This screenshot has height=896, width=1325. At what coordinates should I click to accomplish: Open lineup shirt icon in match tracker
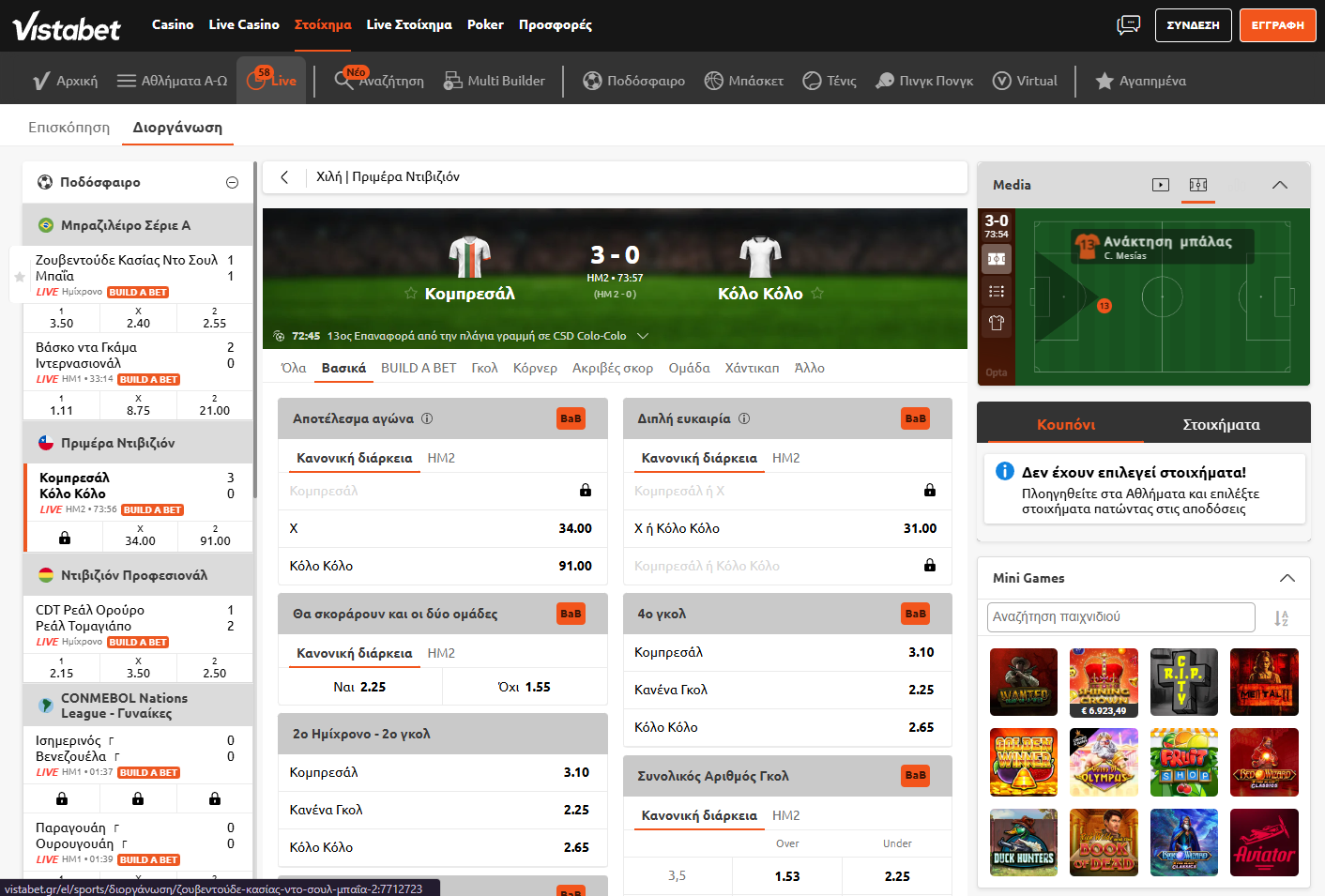click(997, 323)
